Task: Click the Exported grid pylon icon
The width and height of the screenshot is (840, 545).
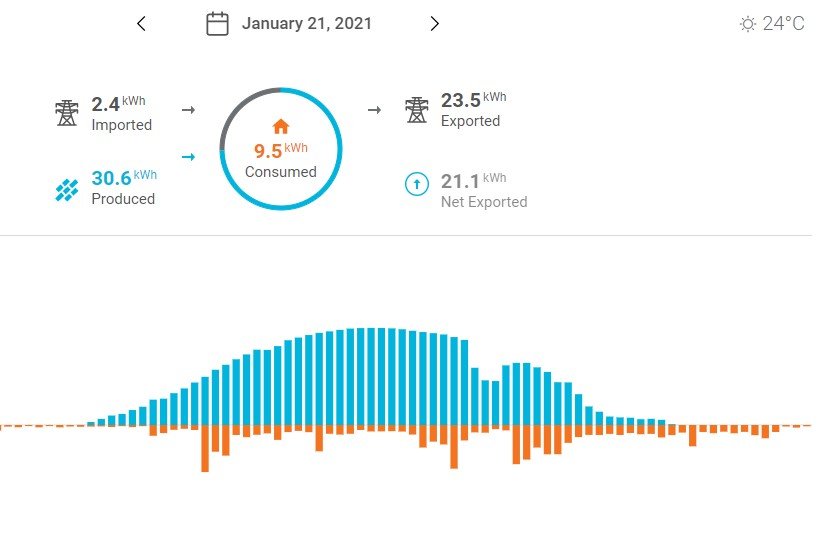Action: [x=417, y=110]
